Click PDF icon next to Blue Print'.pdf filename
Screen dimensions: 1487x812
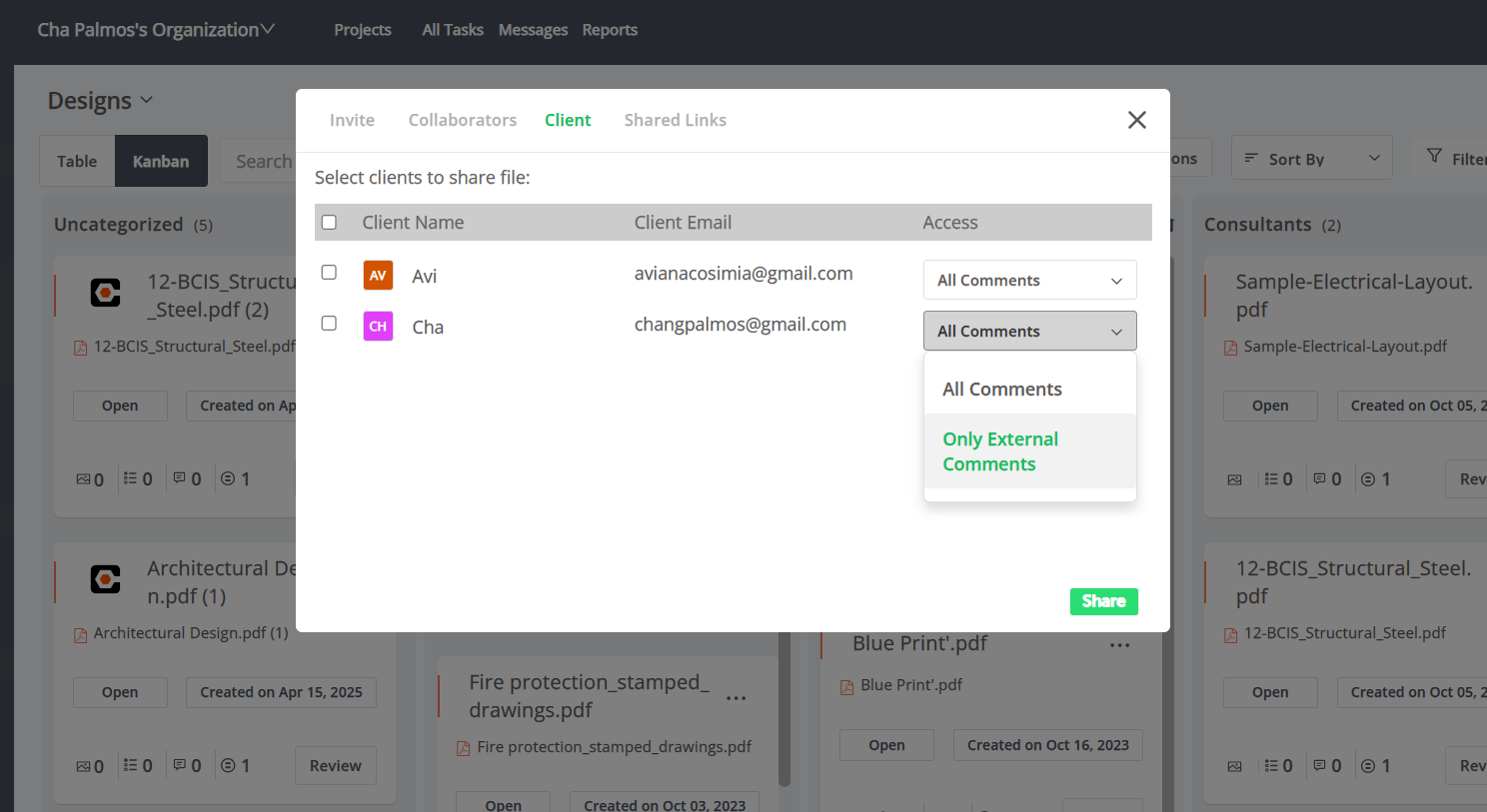846,686
